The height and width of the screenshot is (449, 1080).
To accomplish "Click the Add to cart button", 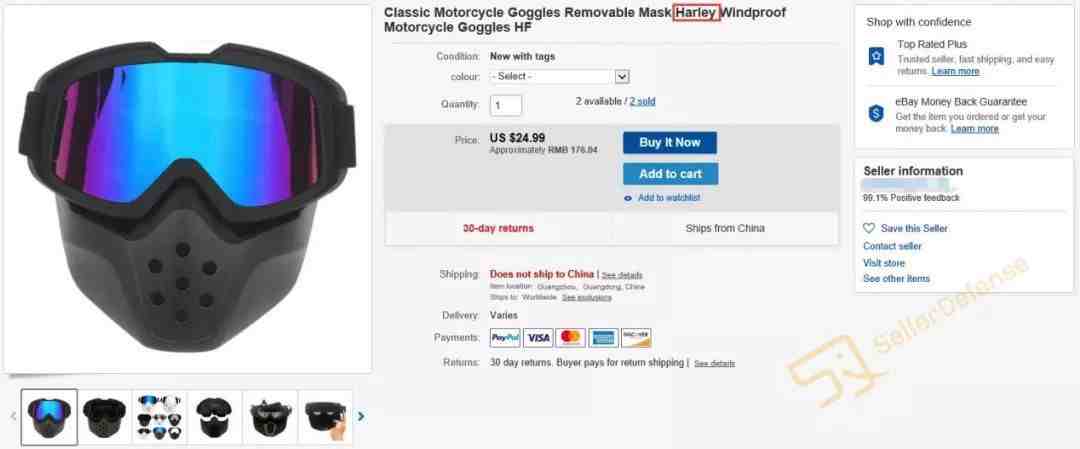I will tap(670, 174).
